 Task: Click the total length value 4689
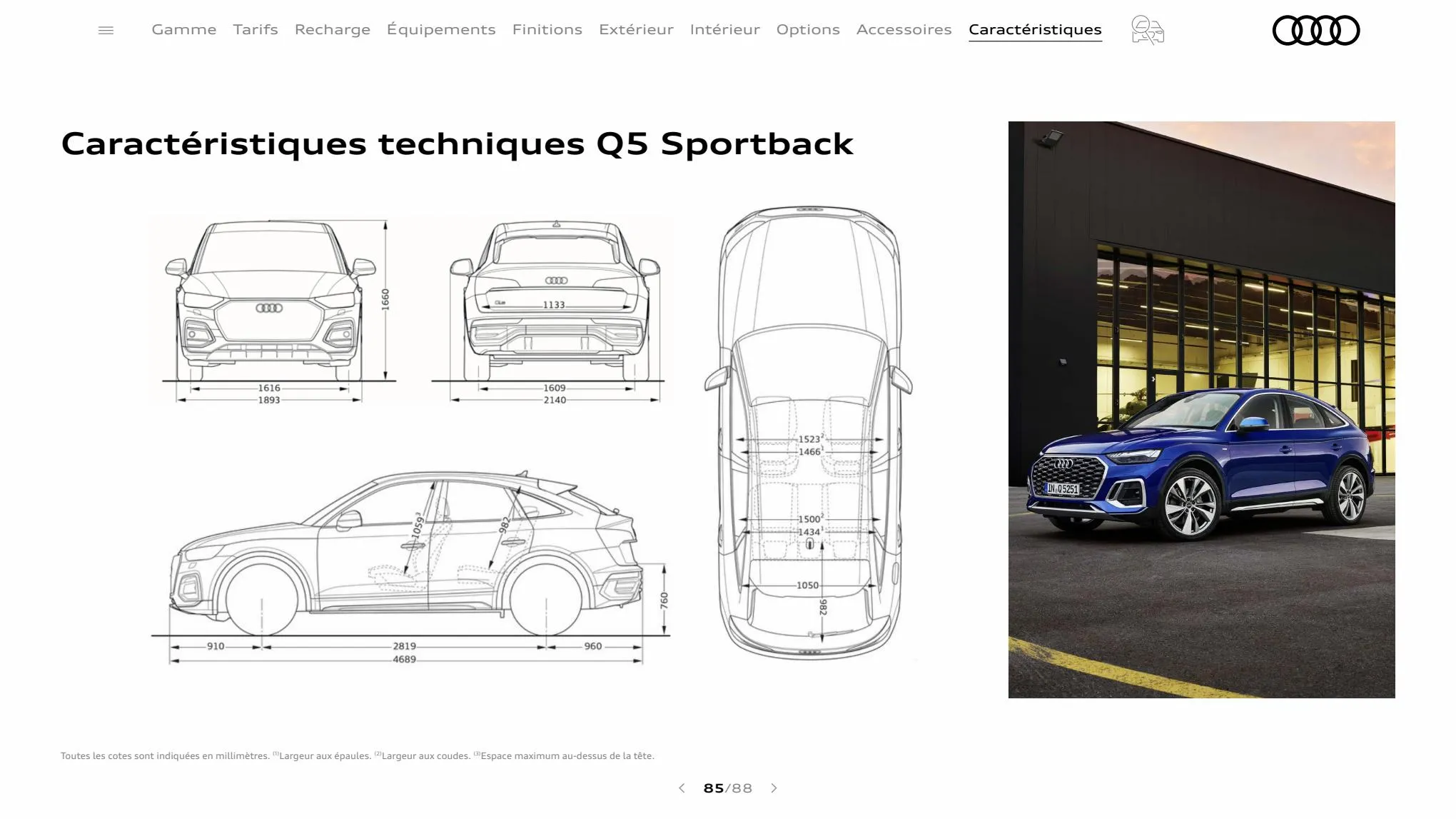[404, 659]
